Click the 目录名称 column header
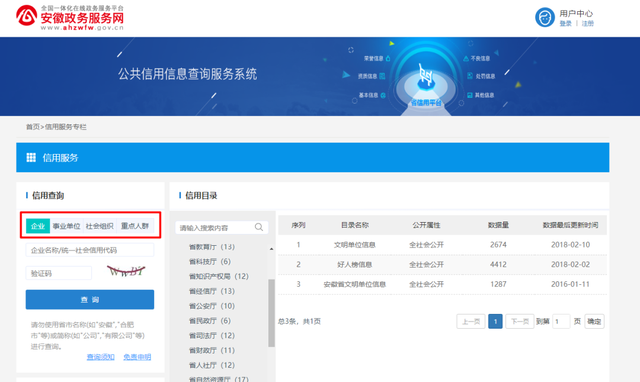The image size is (640, 382). (355, 225)
